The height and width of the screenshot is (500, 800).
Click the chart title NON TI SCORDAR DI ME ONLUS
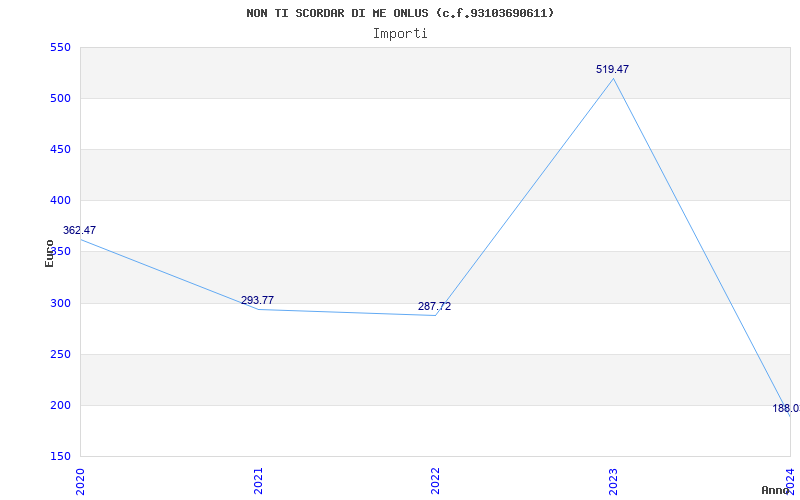(x=400, y=13)
